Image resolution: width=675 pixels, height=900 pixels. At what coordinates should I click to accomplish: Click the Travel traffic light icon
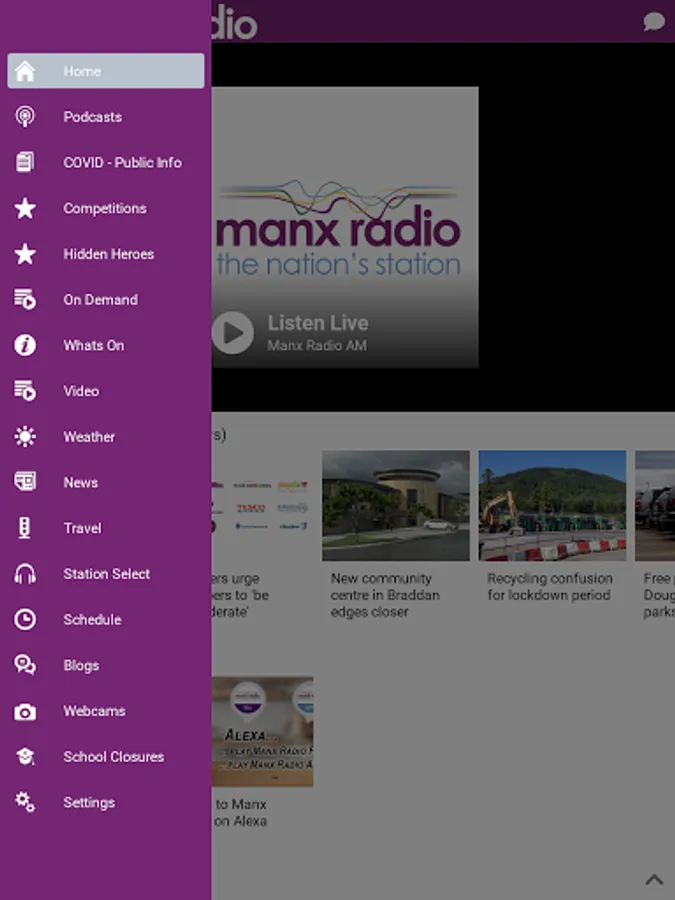(25, 528)
